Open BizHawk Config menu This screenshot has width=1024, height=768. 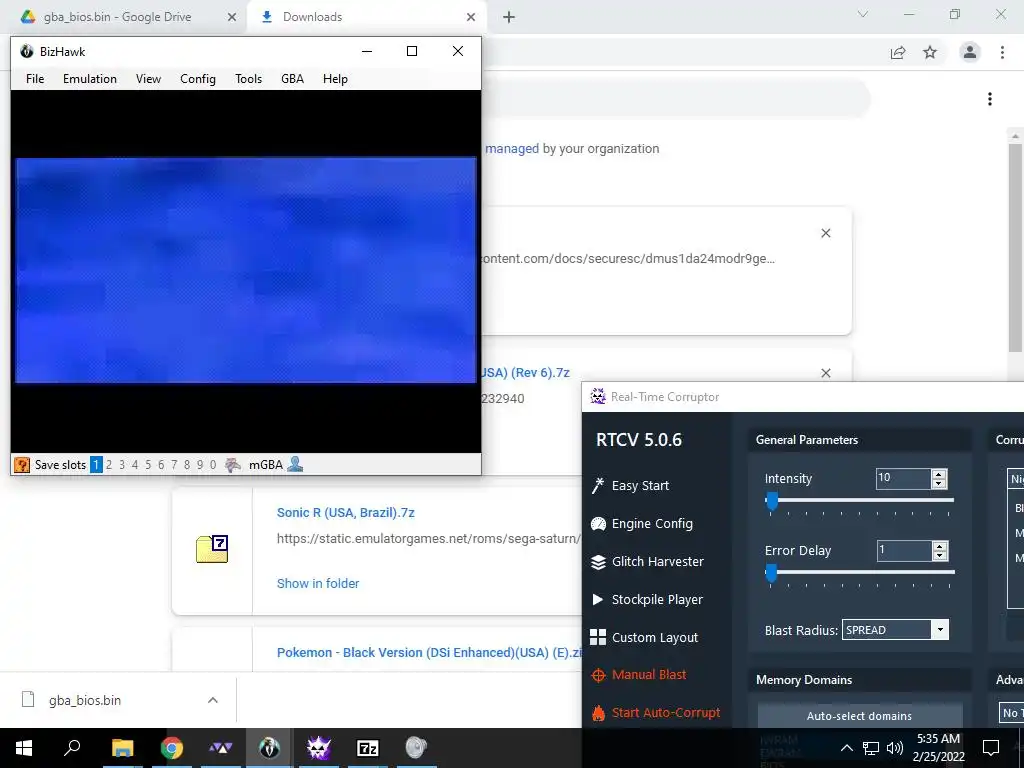pos(198,79)
